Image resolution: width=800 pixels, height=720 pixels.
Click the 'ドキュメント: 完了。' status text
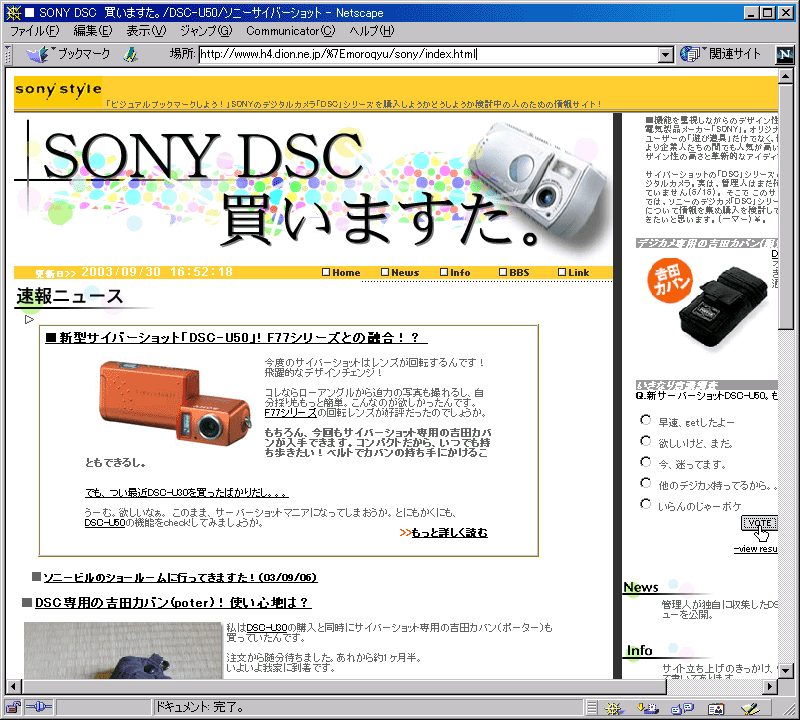(x=199, y=707)
